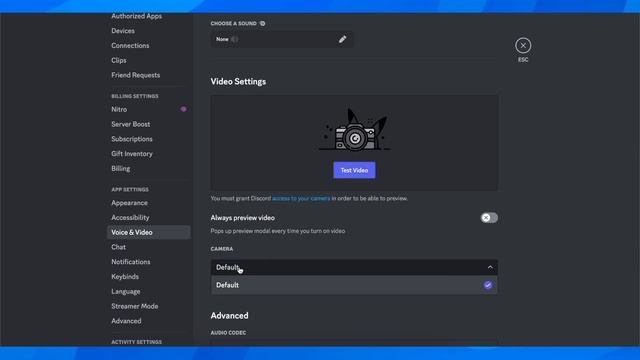640x360 pixels.
Task: Click the Activity Settings sidebar header
Action: point(136,342)
